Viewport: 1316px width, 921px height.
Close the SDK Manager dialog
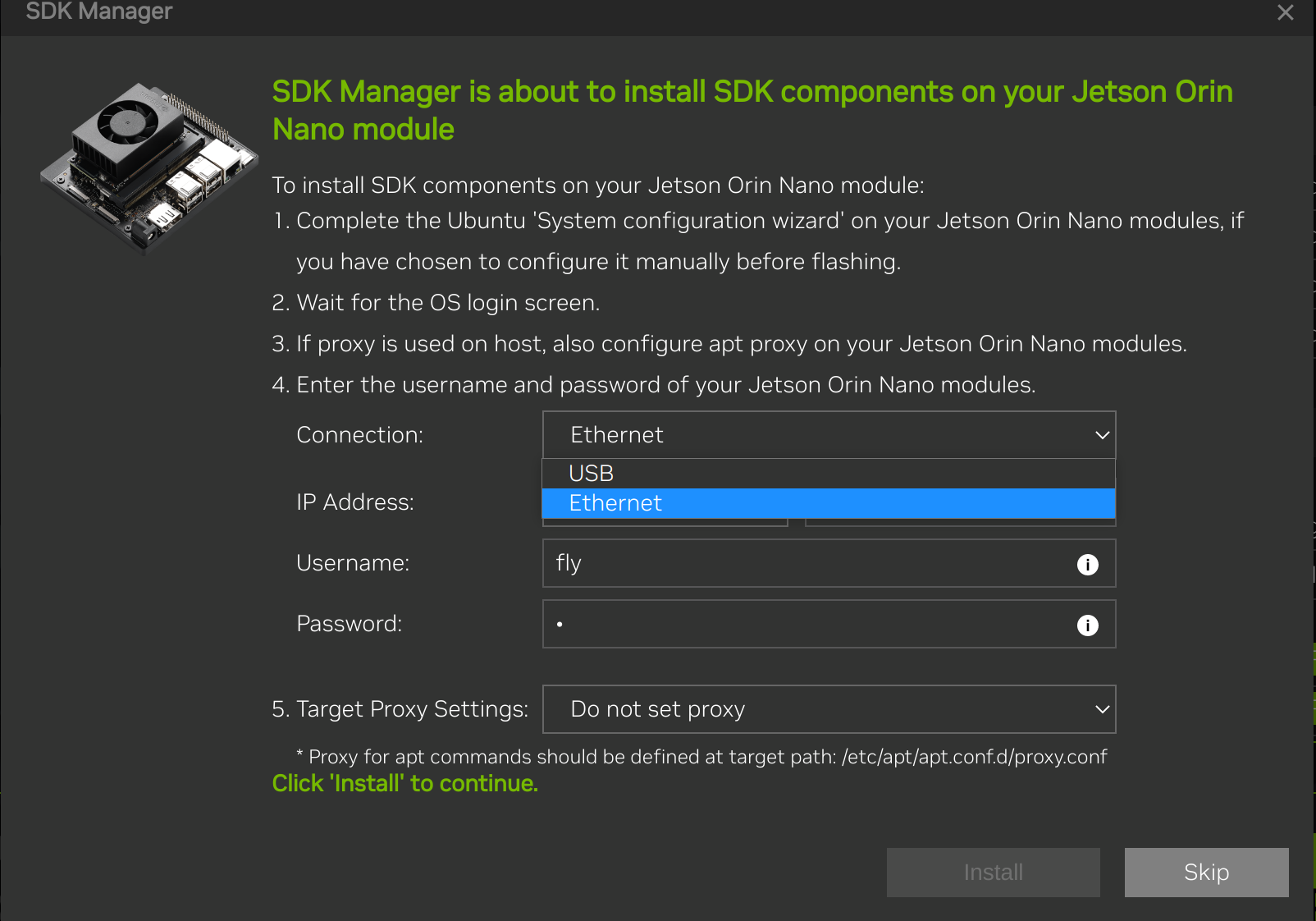pyautogui.click(x=1285, y=12)
